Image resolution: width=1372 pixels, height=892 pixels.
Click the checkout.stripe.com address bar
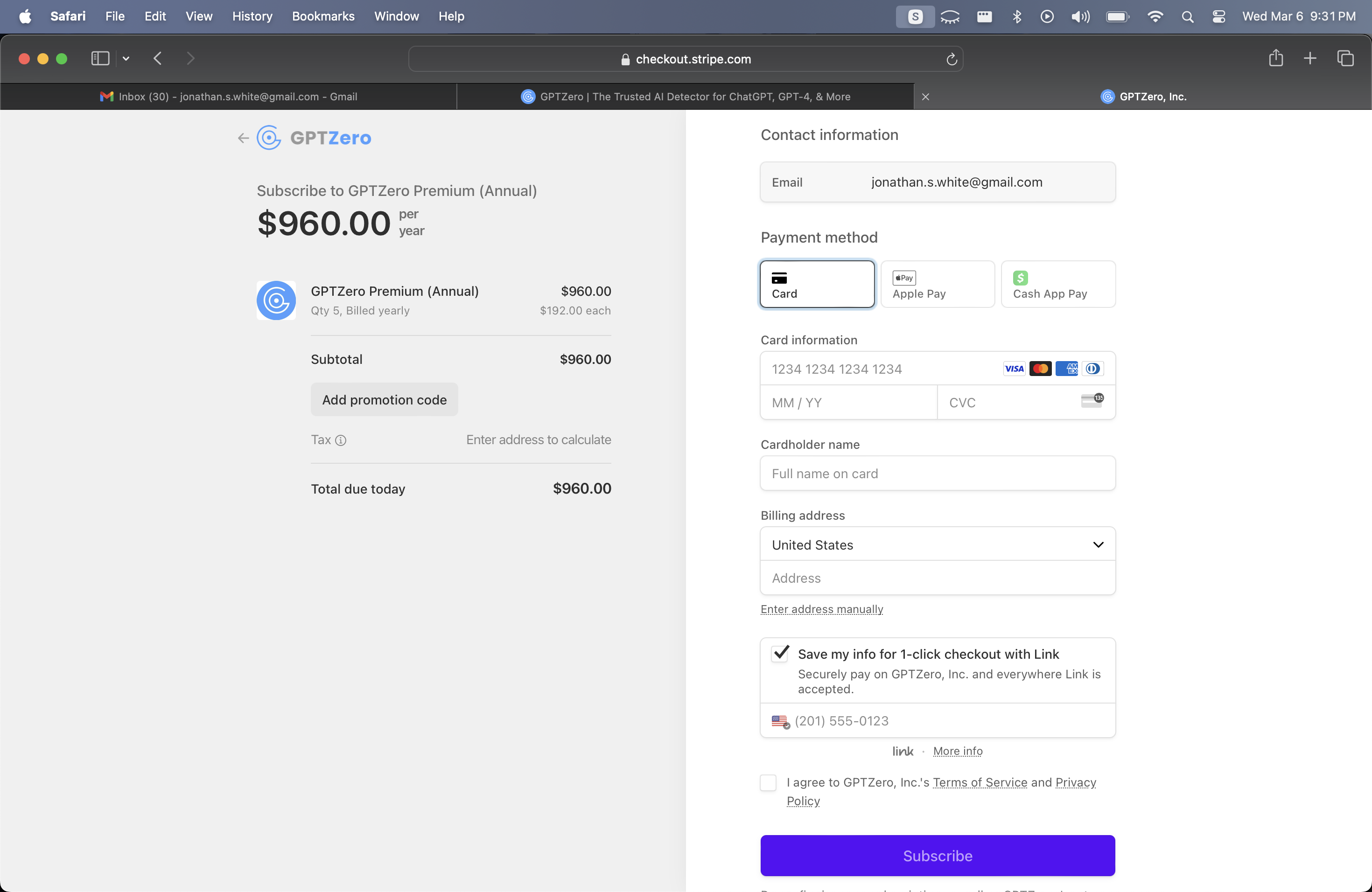point(686,59)
